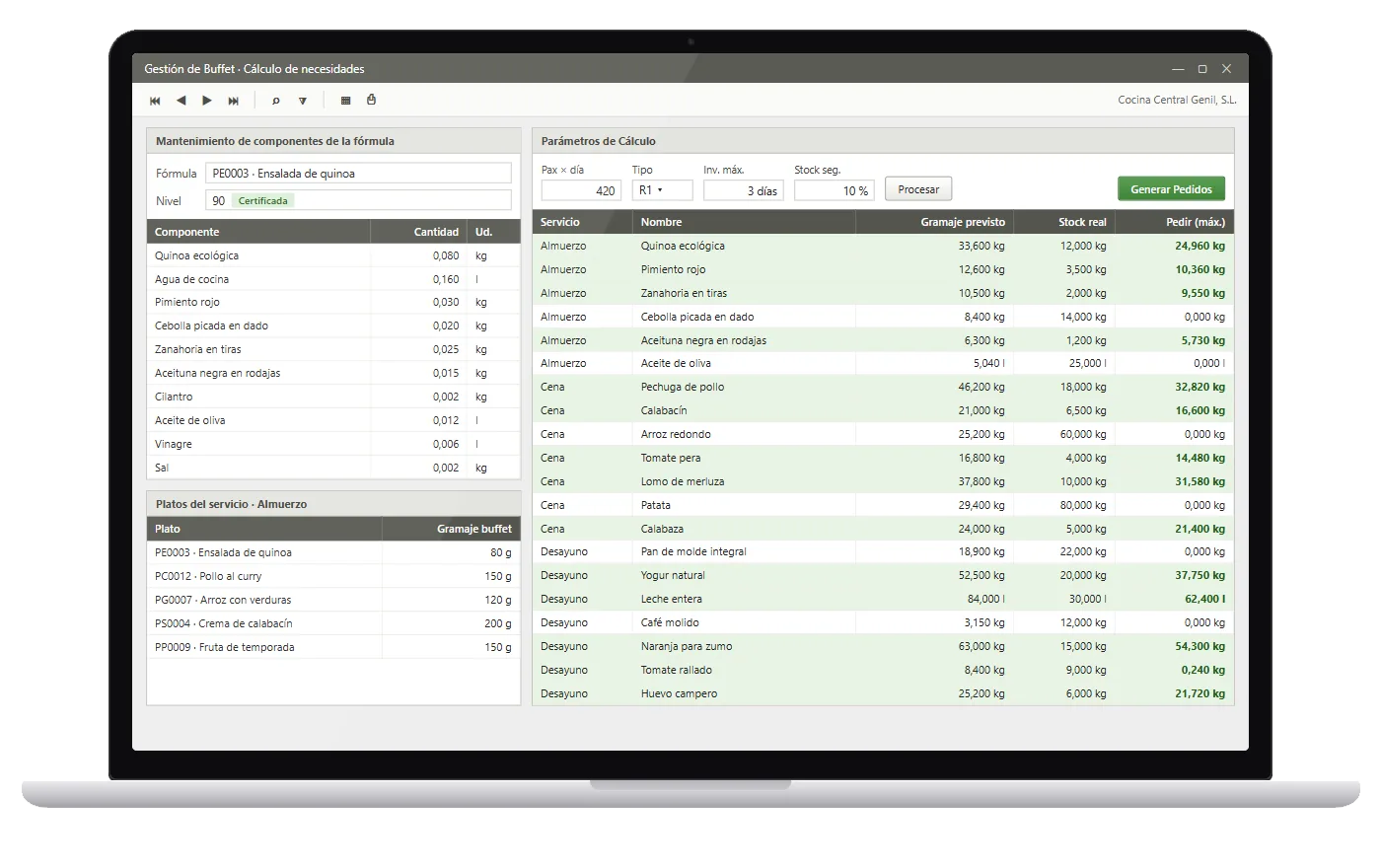Viewport: 1381px width, 868px height.
Task: Maximize the Gestión de Buffet window
Action: [1202, 69]
